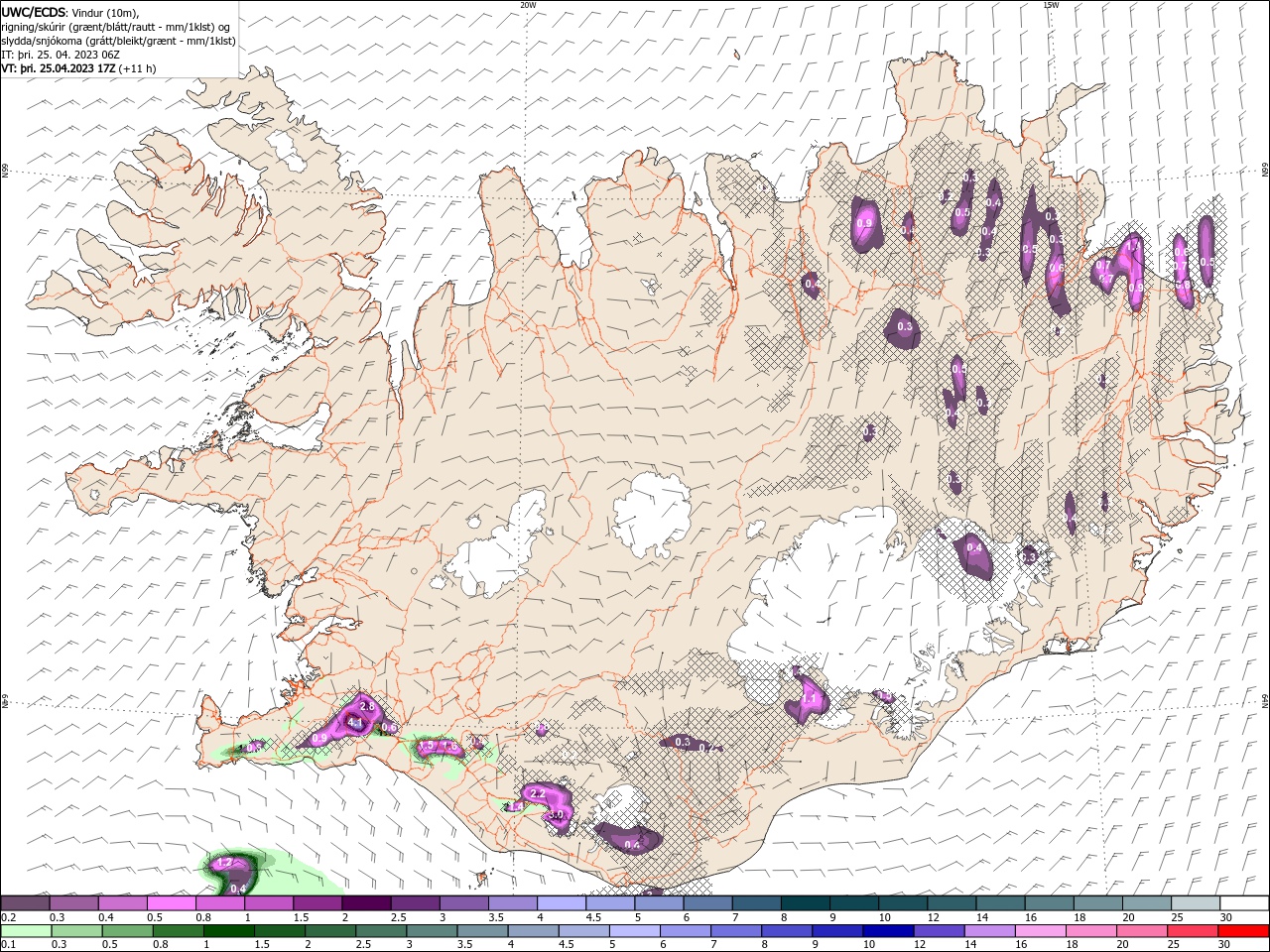The width and height of the screenshot is (1270, 952).
Task: Click the 1.4 value left of the 3.0 cell
Action: click(515, 807)
